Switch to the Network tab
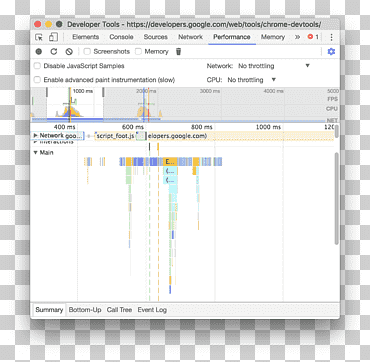Viewport: 370px width, 362px height. pyautogui.click(x=190, y=37)
